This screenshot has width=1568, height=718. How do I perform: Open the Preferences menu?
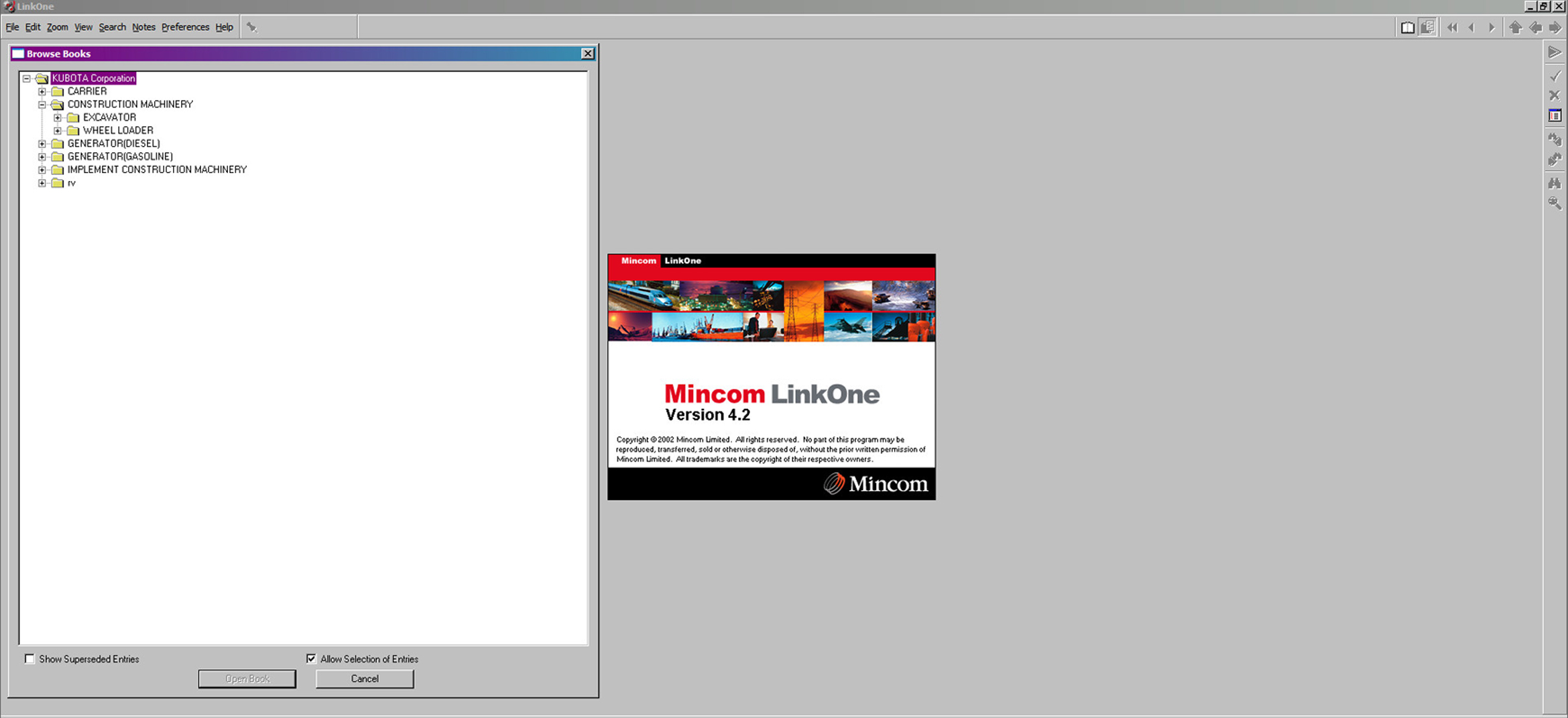185,27
